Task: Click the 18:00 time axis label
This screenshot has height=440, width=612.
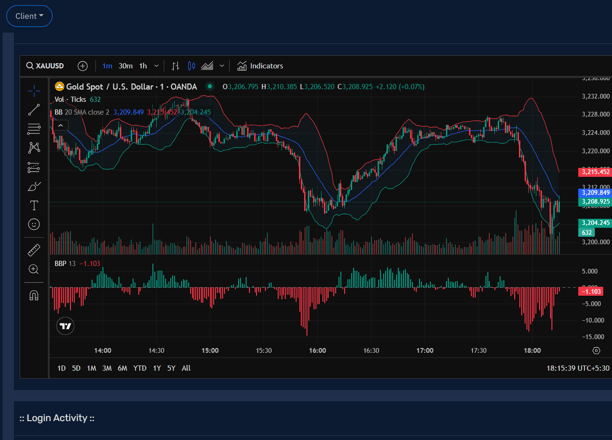Action: pos(532,351)
